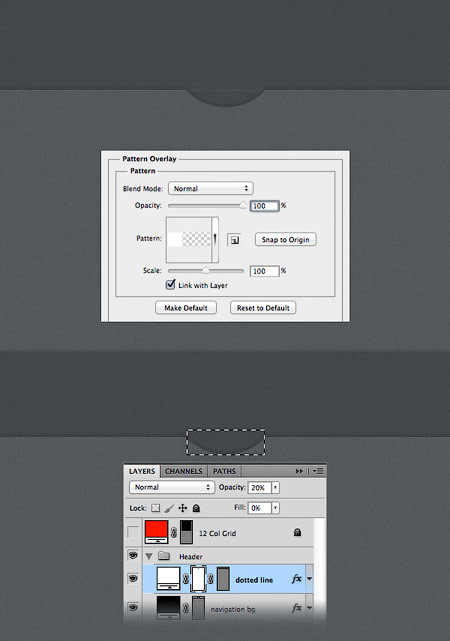The height and width of the screenshot is (641, 450).
Task: Open layer Opacity slider arrow
Action: click(275, 487)
